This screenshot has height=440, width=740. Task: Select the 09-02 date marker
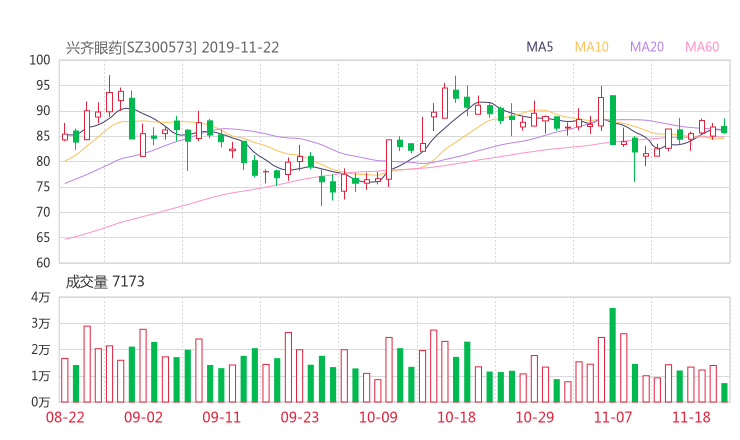(143, 417)
